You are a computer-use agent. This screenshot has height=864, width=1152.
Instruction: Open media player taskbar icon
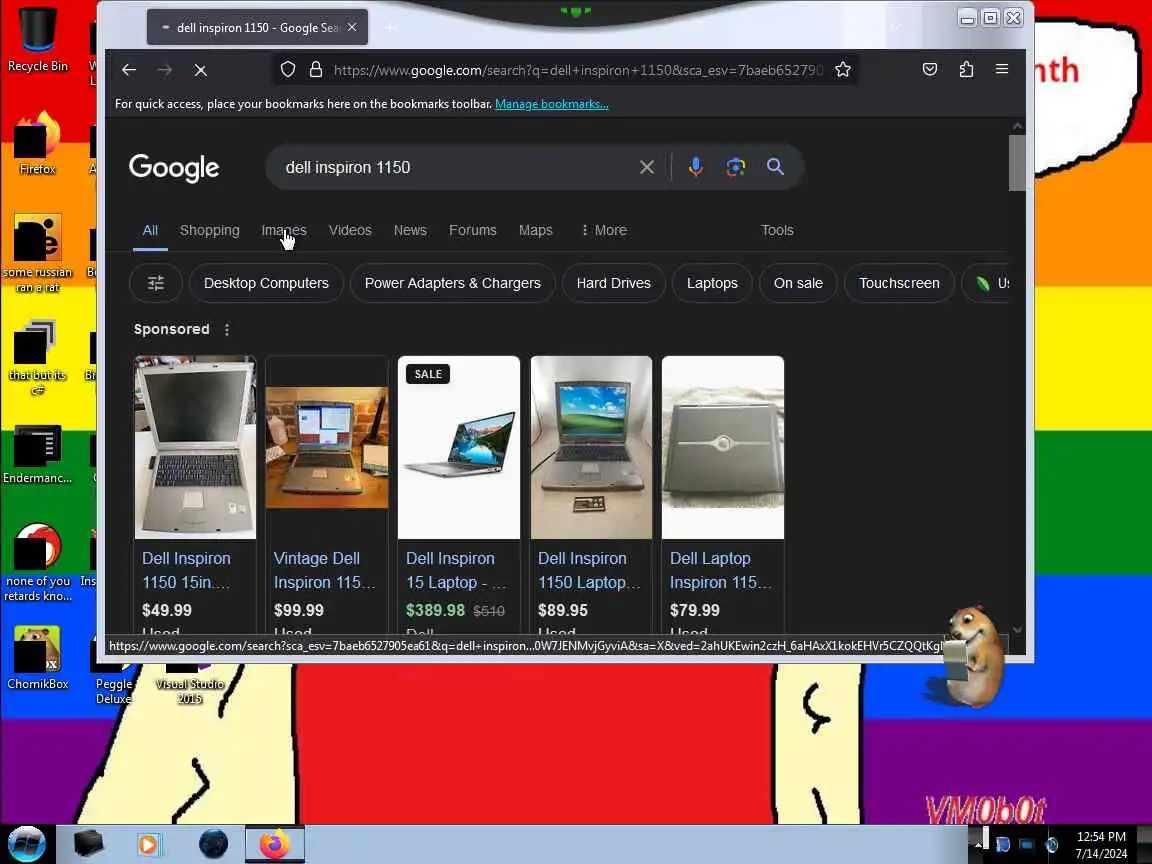point(149,844)
